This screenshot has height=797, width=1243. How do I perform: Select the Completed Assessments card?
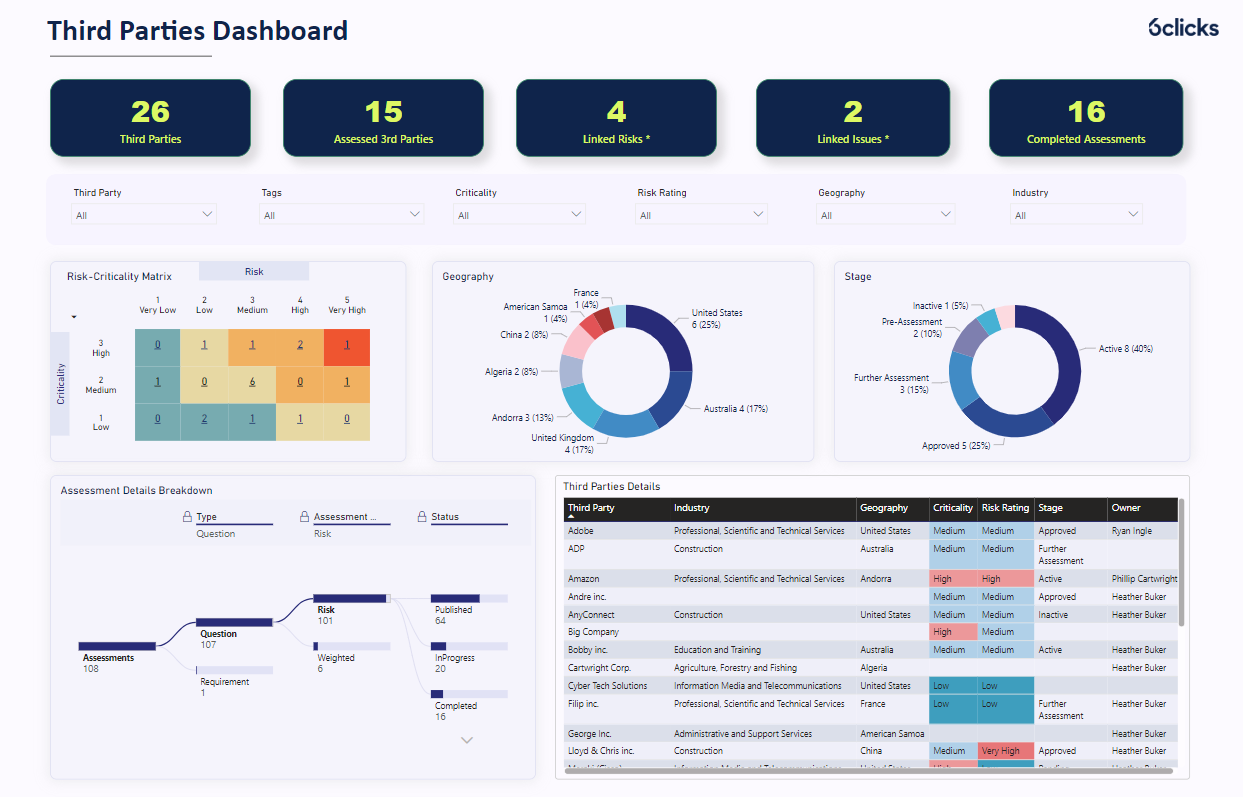tap(1086, 117)
